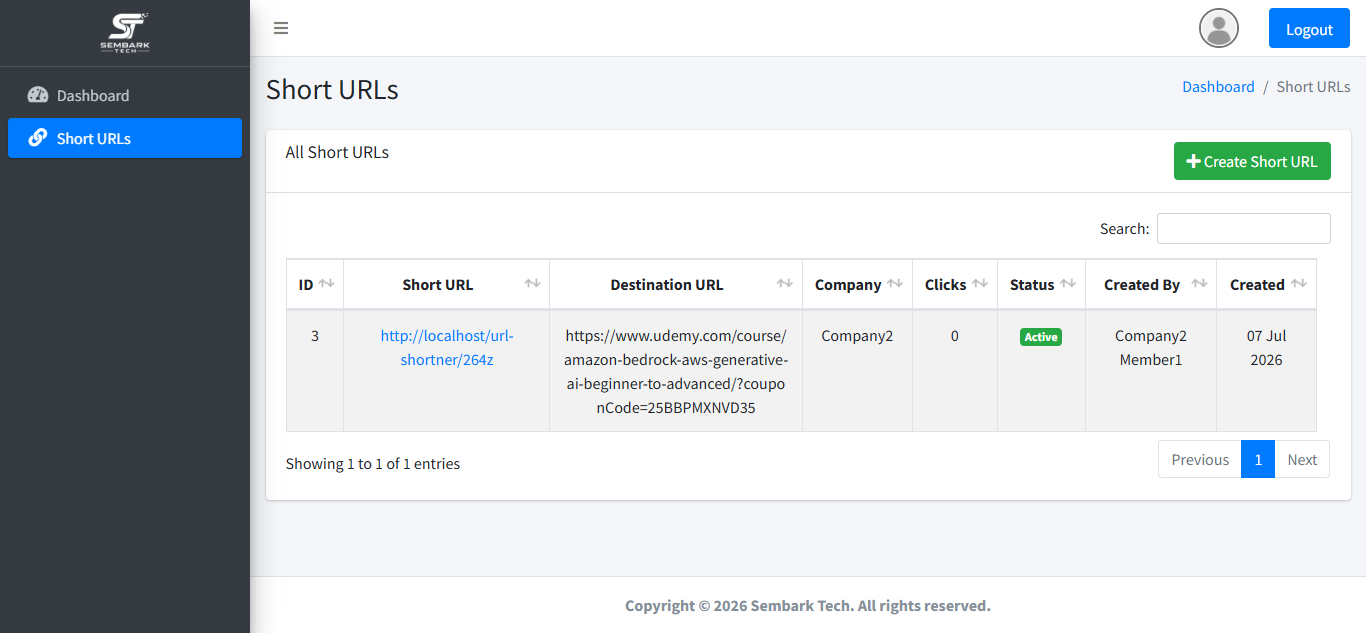Screen dimensions: 1366x633
Task: Go to Dashboard breadcrumb link
Action: click(1218, 87)
